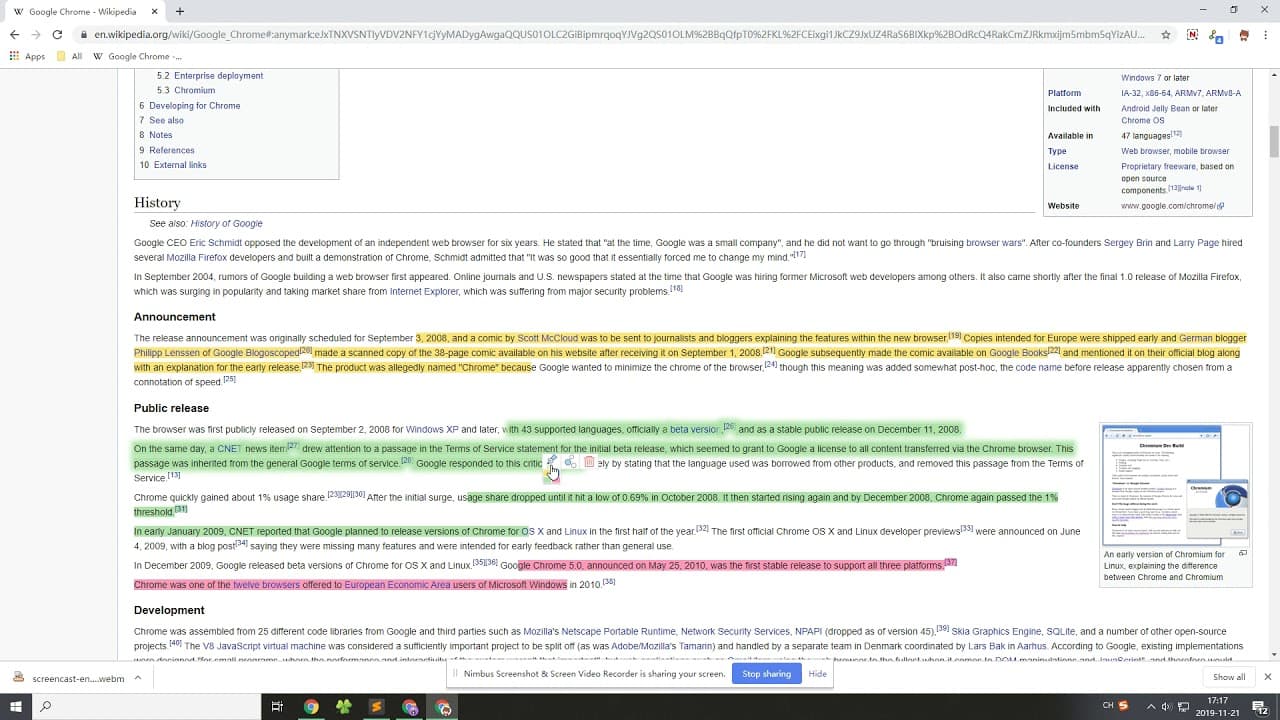Open download options arrow for screencast webm
The height and width of the screenshot is (720, 1280).
click(137, 677)
